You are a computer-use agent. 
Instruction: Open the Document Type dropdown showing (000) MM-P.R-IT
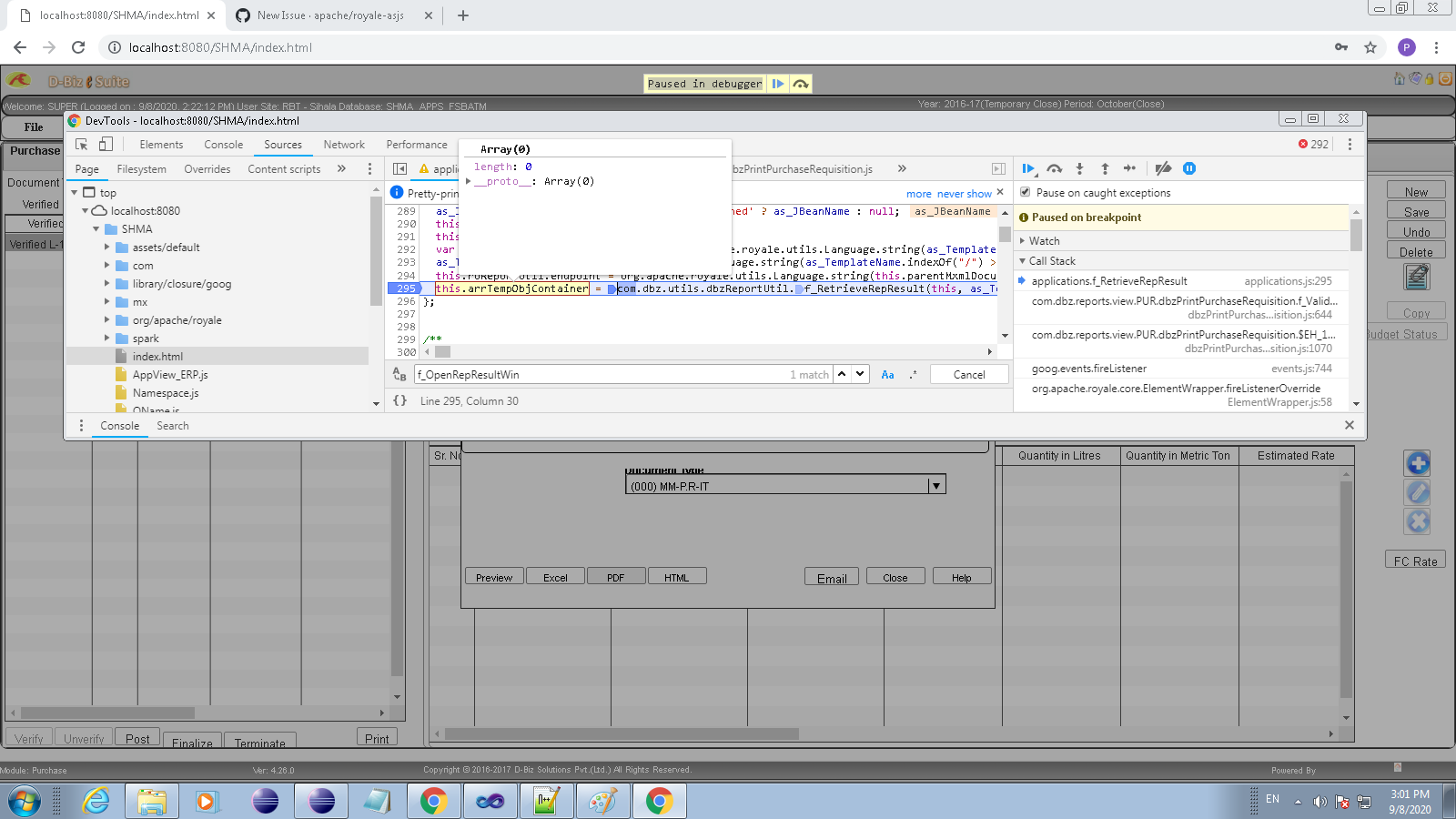point(936,484)
